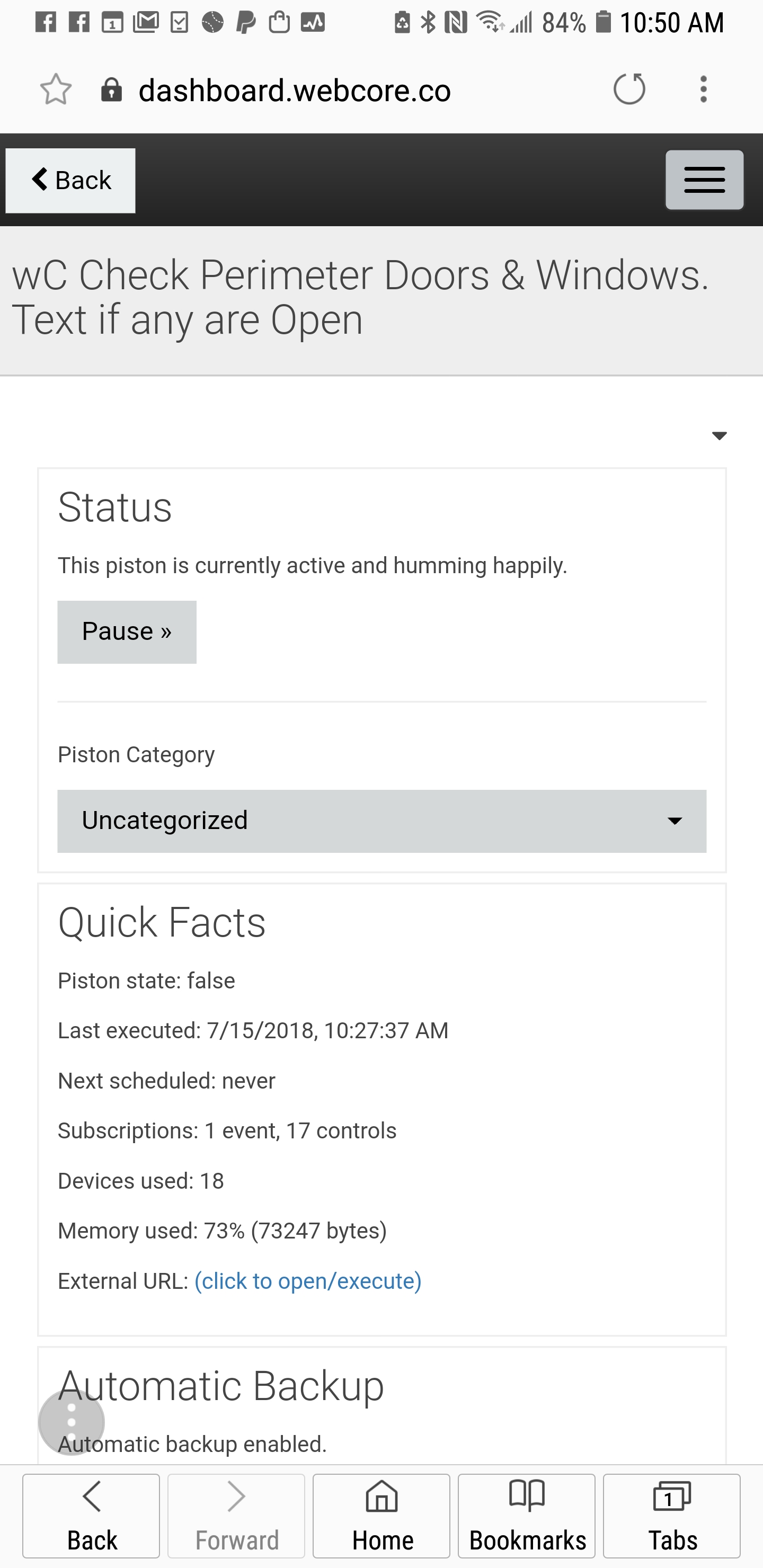Show open browser Tabs
Screen dimensions: 763x1568
[x=672, y=1515]
